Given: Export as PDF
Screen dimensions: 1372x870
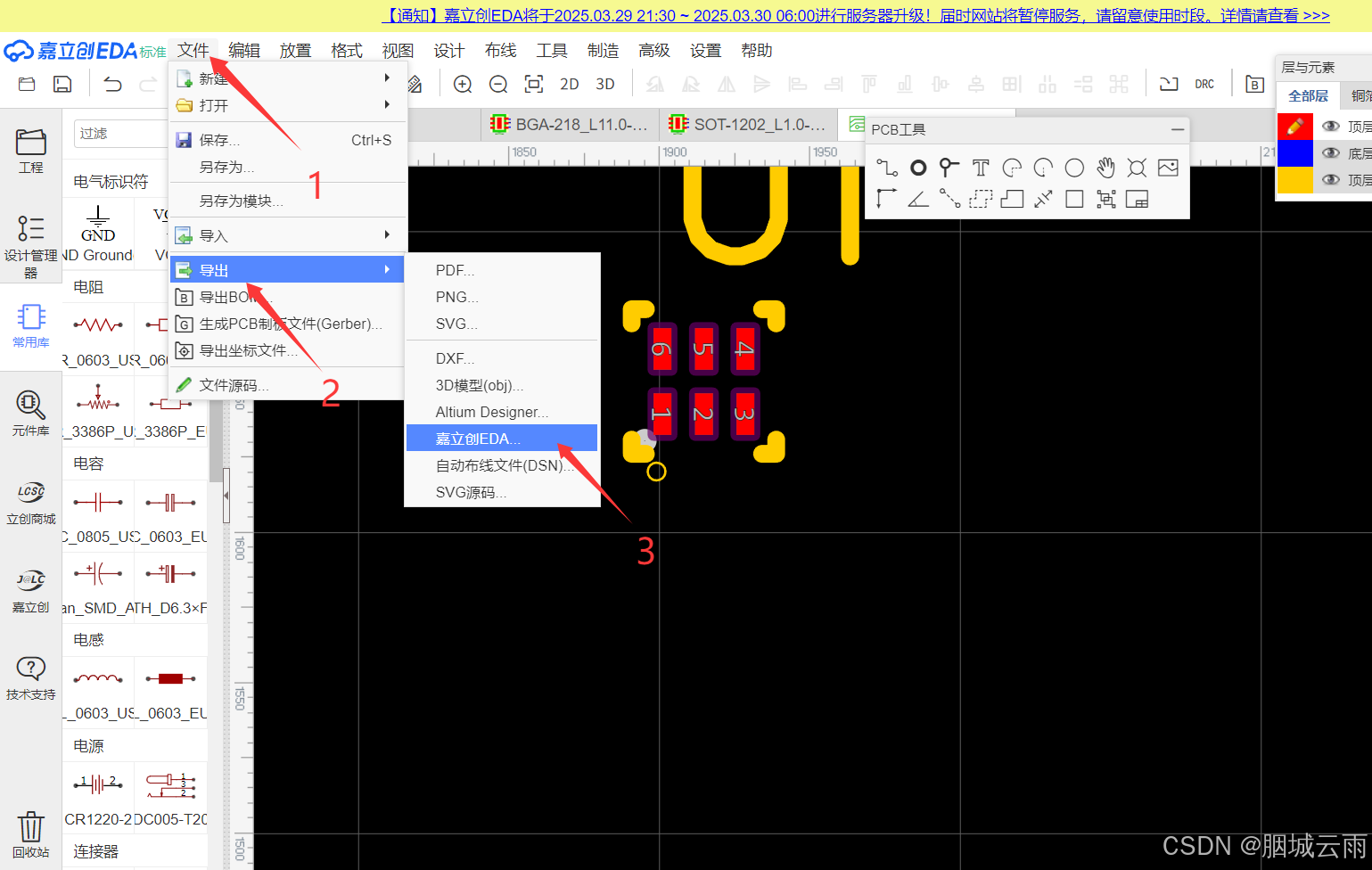Looking at the screenshot, I should 502,270.
